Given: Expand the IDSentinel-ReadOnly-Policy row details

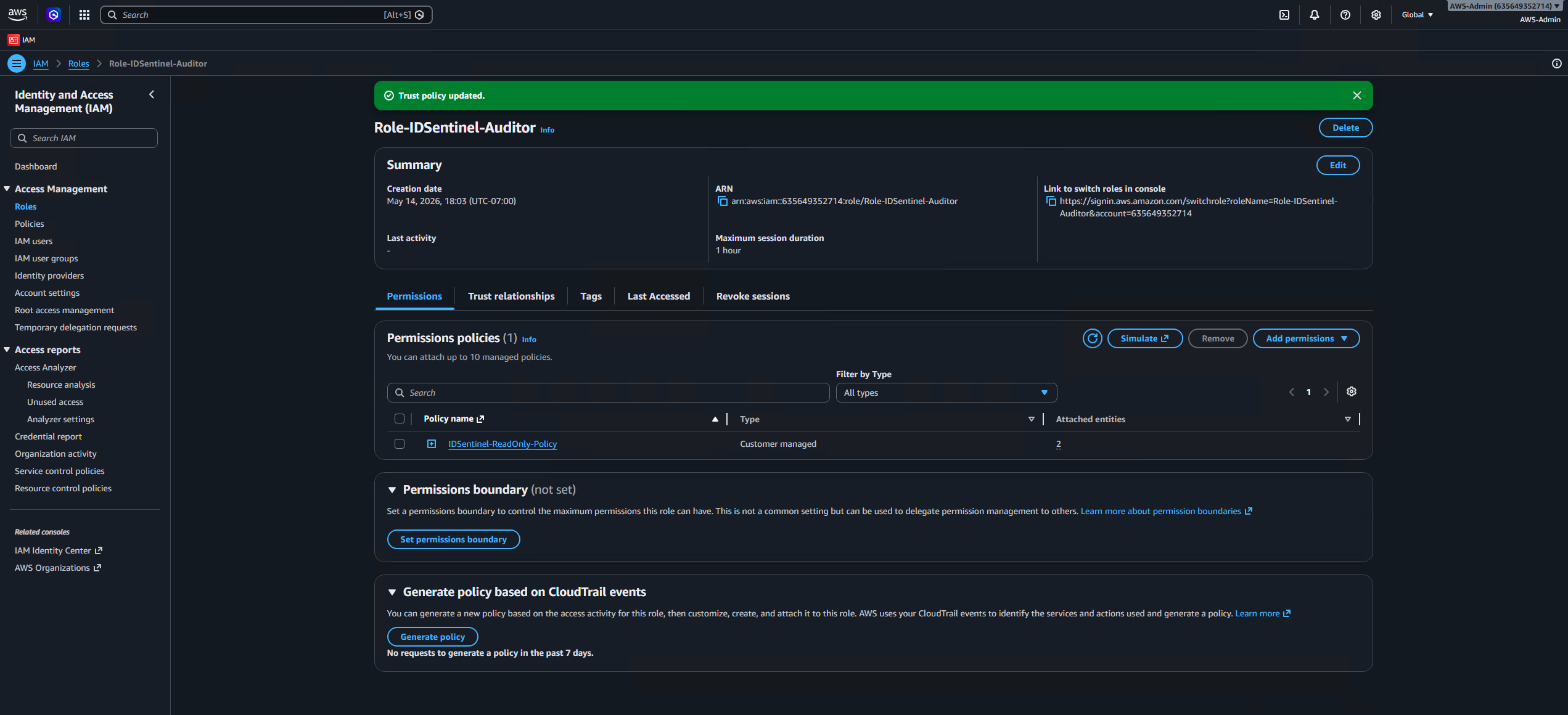Looking at the screenshot, I should [x=432, y=444].
